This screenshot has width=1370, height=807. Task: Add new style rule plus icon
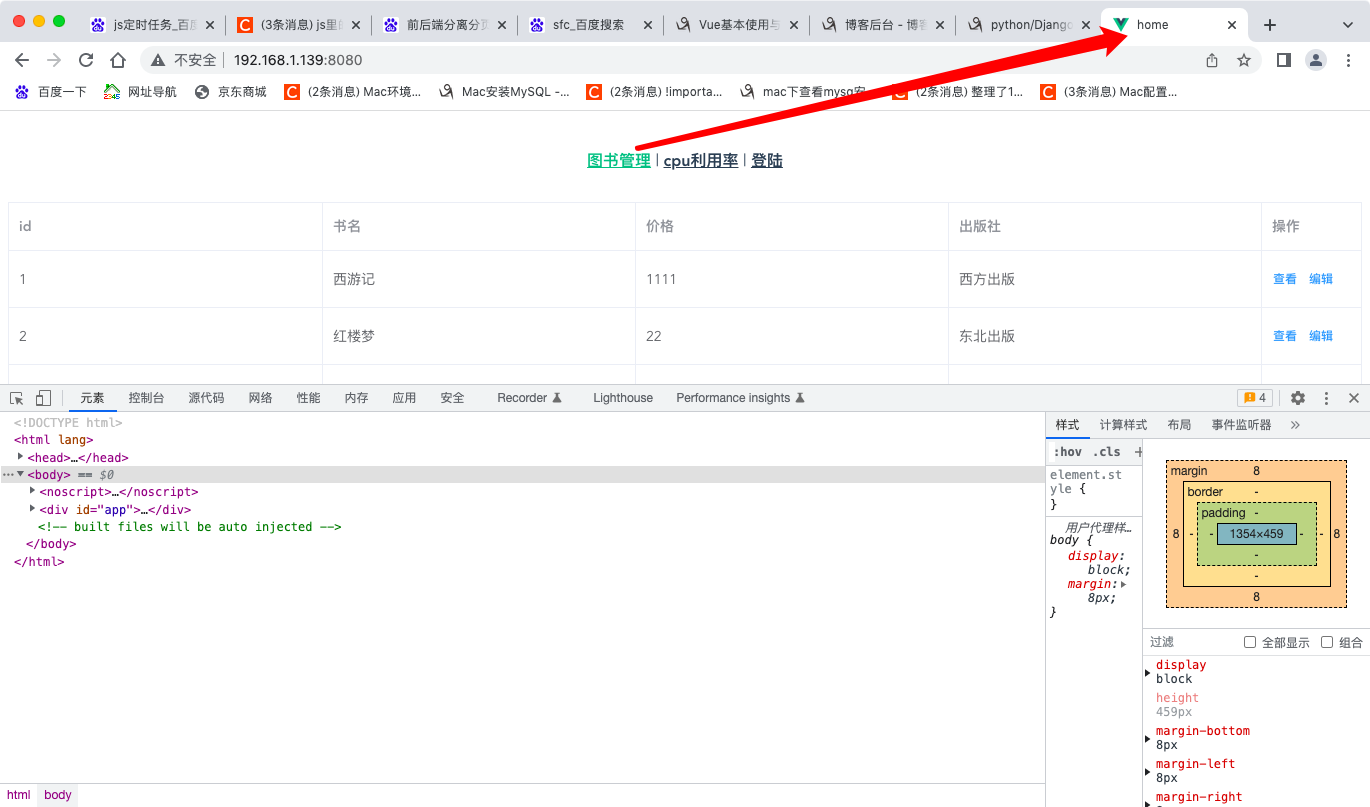1138,452
